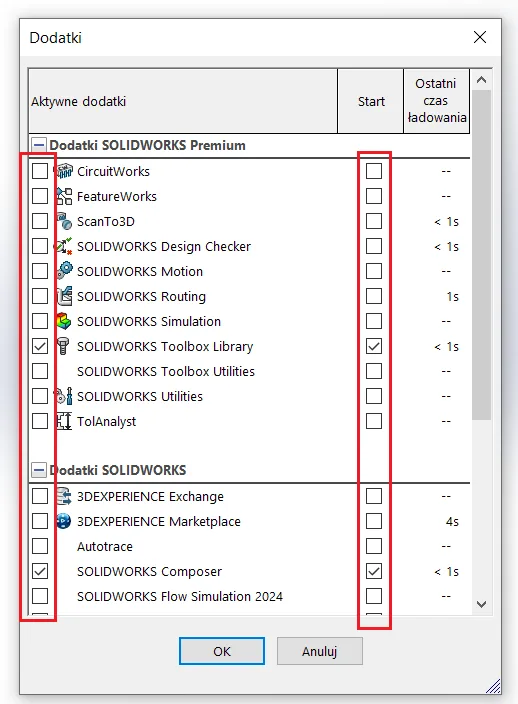Cancel the dialog with Anuluj
Screen dimensions: 518x704
pos(320,651)
